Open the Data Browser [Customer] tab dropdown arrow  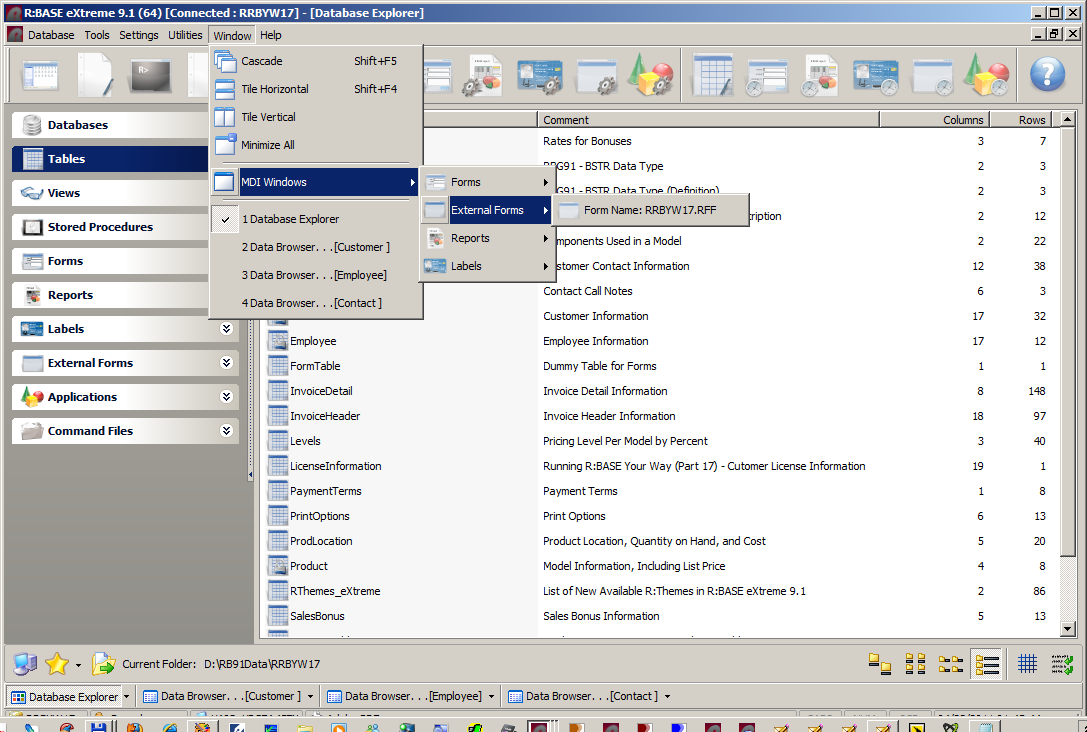311,697
